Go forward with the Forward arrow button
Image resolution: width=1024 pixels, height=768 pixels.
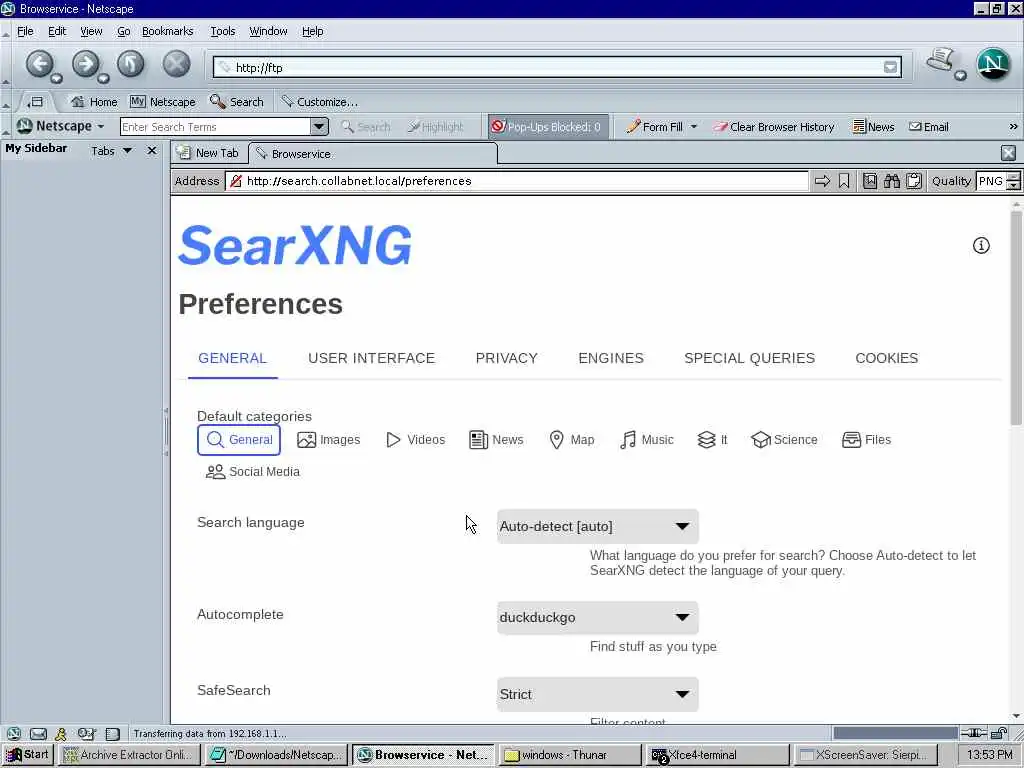[x=86, y=64]
